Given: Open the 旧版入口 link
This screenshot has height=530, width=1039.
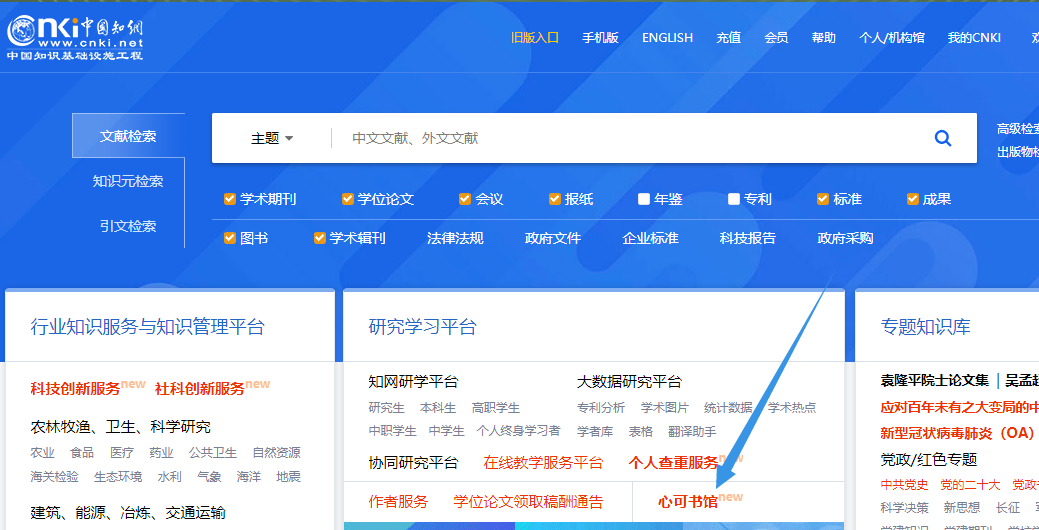Looking at the screenshot, I should tap(535, 38).
